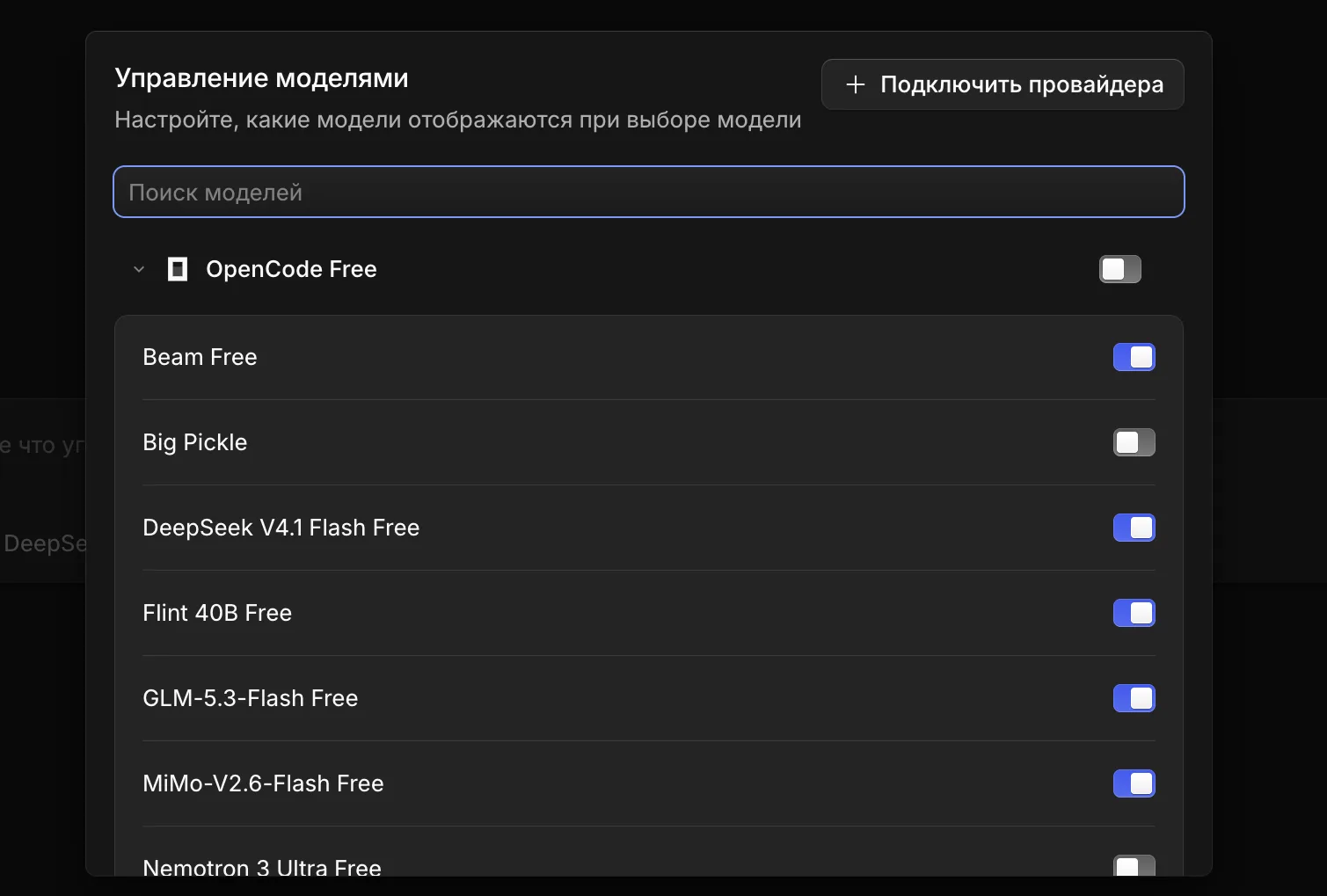Focus the Поиск моделей search field
The height and width of the screenshot is (896, 1327).
(x=649, y=192)
